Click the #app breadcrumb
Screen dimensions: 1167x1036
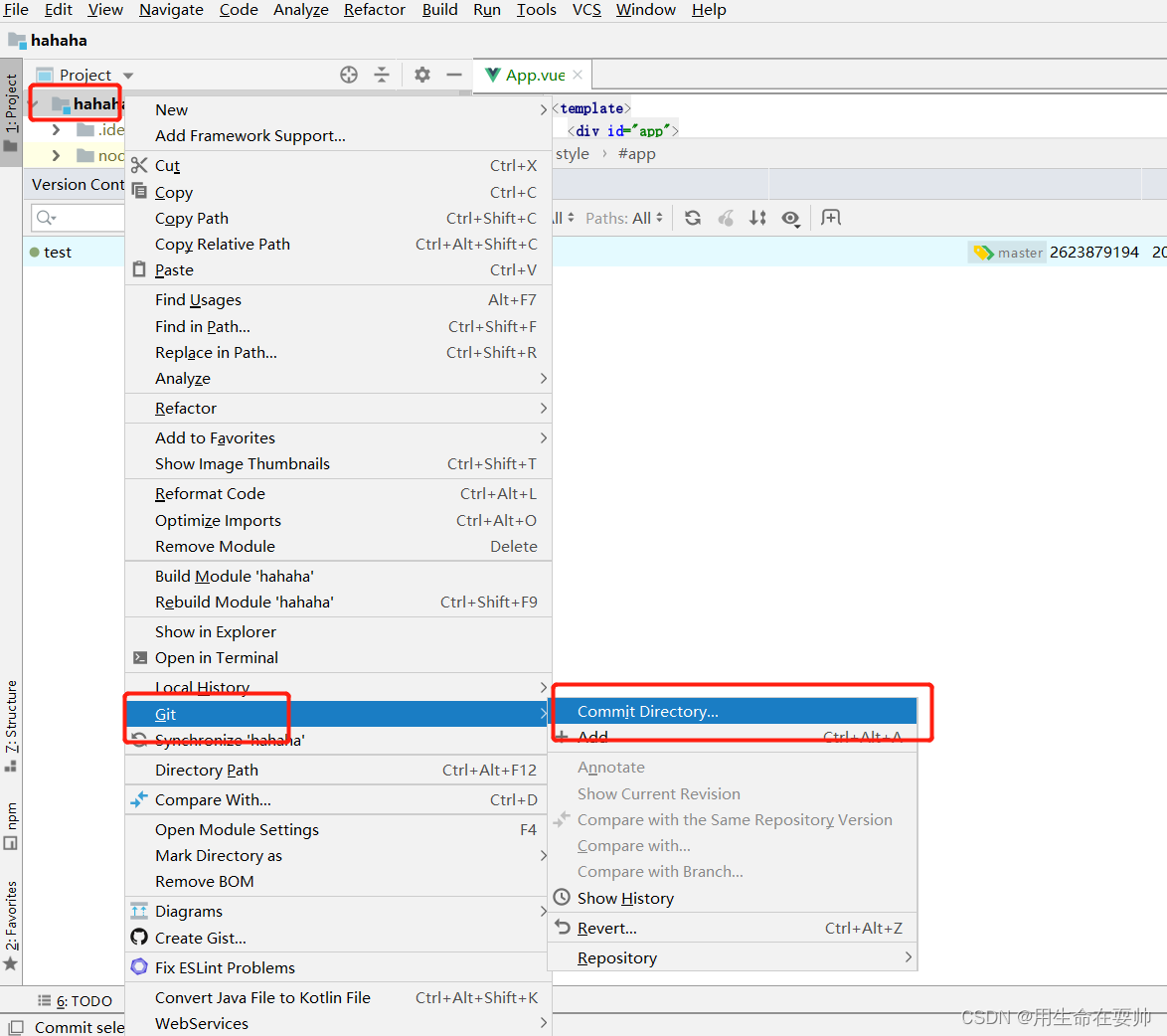637,154
